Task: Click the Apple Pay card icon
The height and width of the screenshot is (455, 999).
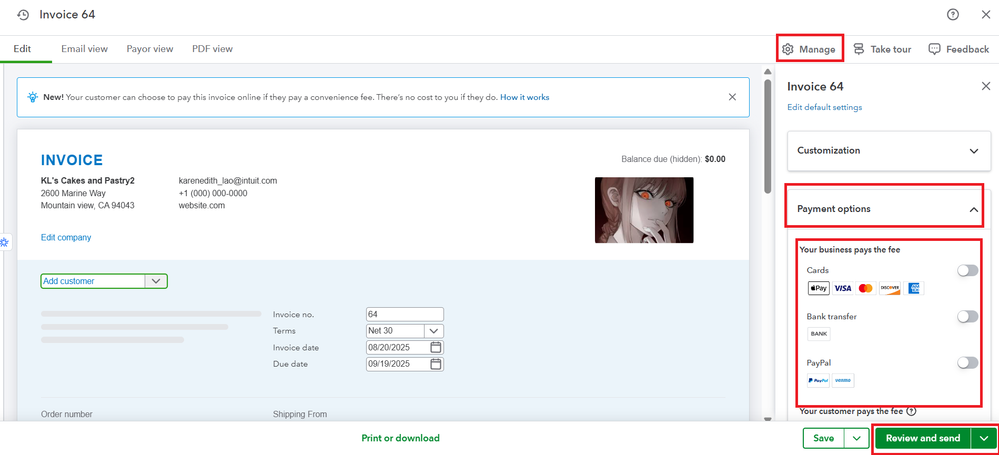Action: coord(819,288)
